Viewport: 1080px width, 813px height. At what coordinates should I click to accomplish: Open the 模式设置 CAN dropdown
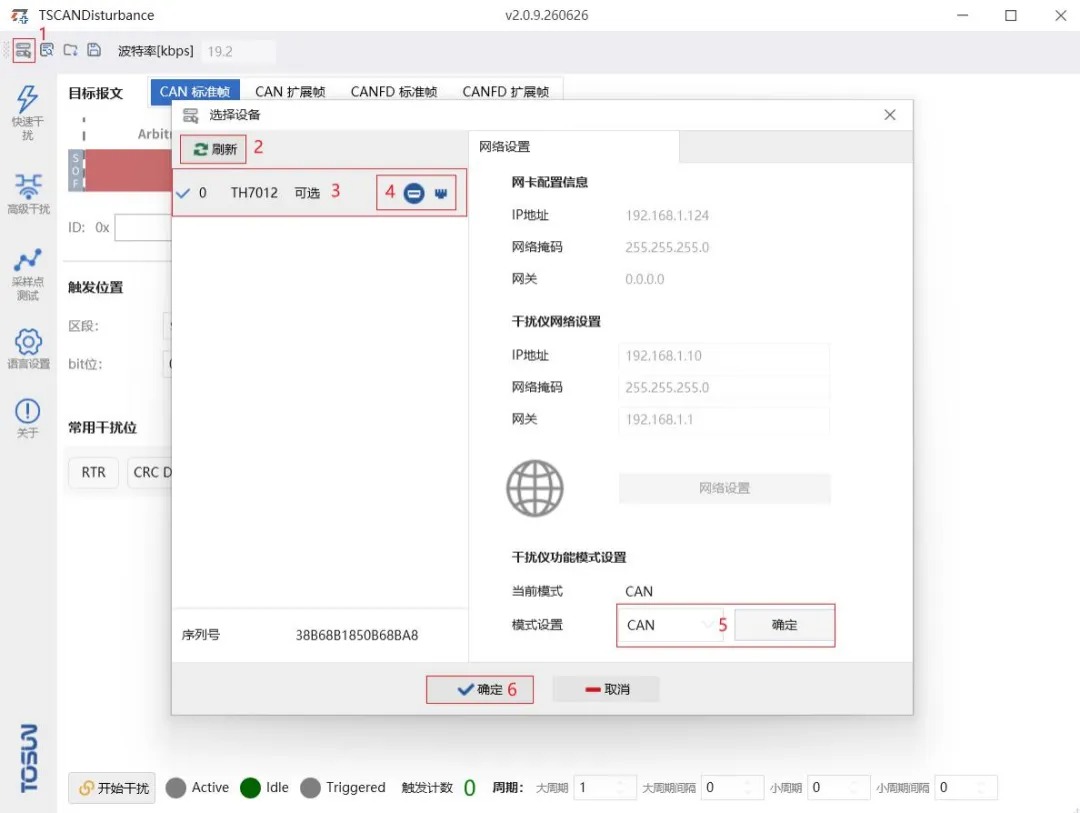[x=669, y=625]
